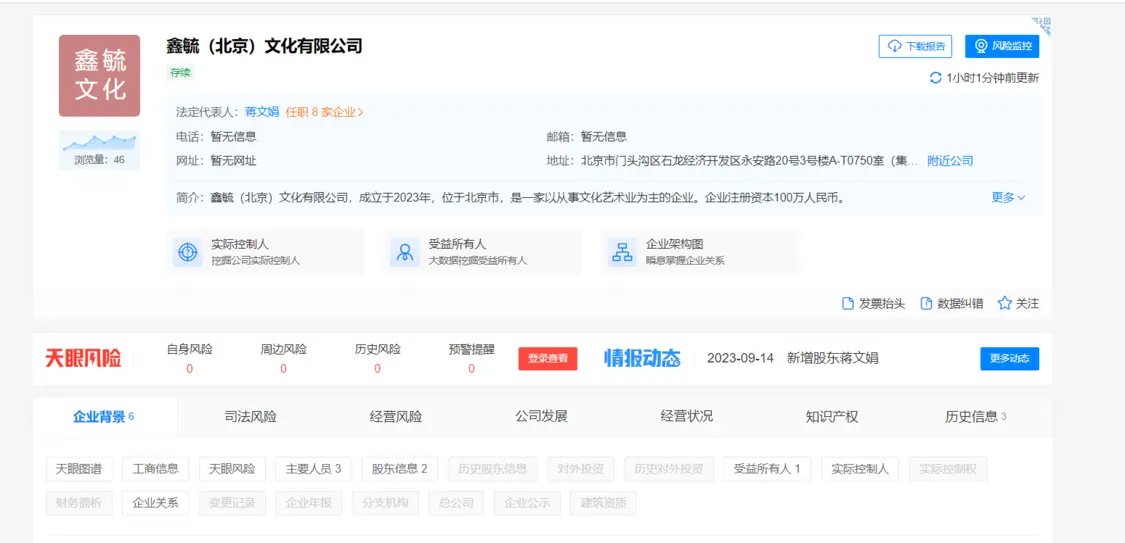The height and width of the screenshot is (543, 1125).
Task: Open the 新增股东蒋文娟 news item
Action: coord(832,358)
